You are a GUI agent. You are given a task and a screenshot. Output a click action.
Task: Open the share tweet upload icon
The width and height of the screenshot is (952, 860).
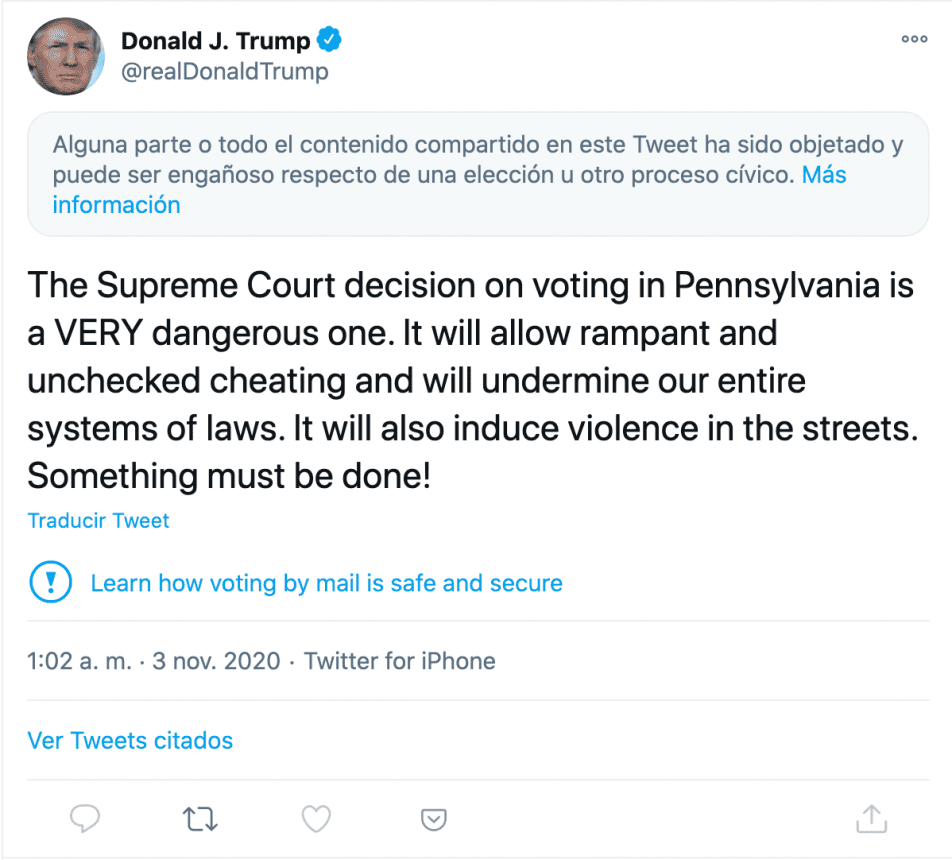(x=872, y=818)
